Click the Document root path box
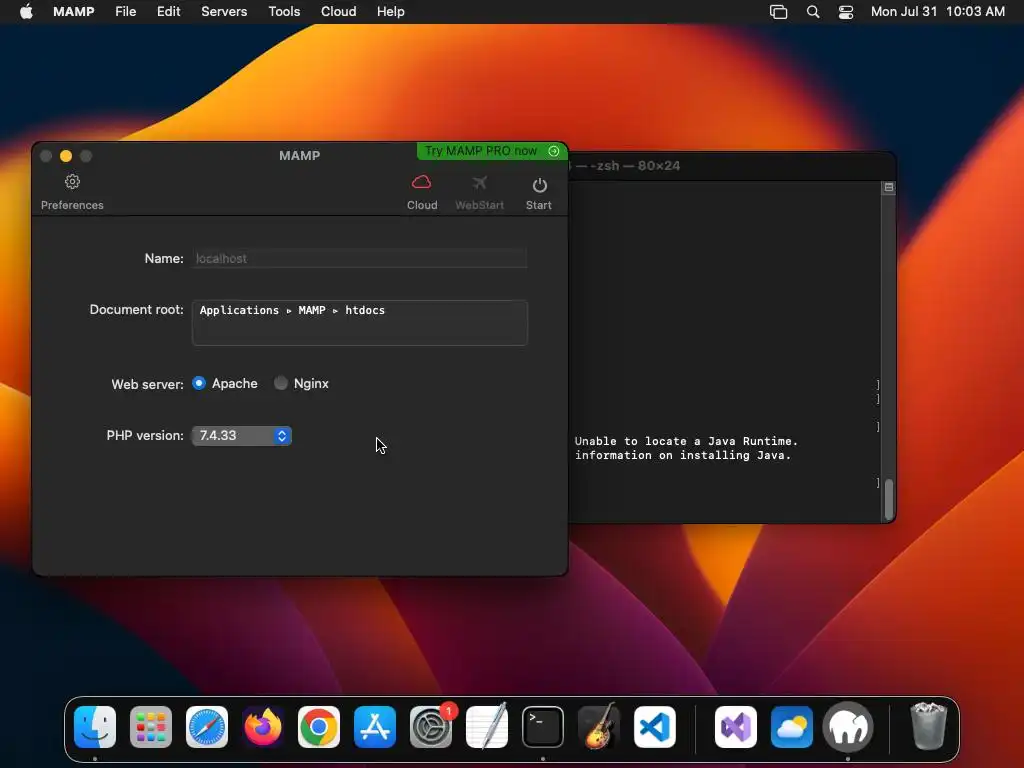Viewport: 1024px width, 768px height. pos(360,323)
